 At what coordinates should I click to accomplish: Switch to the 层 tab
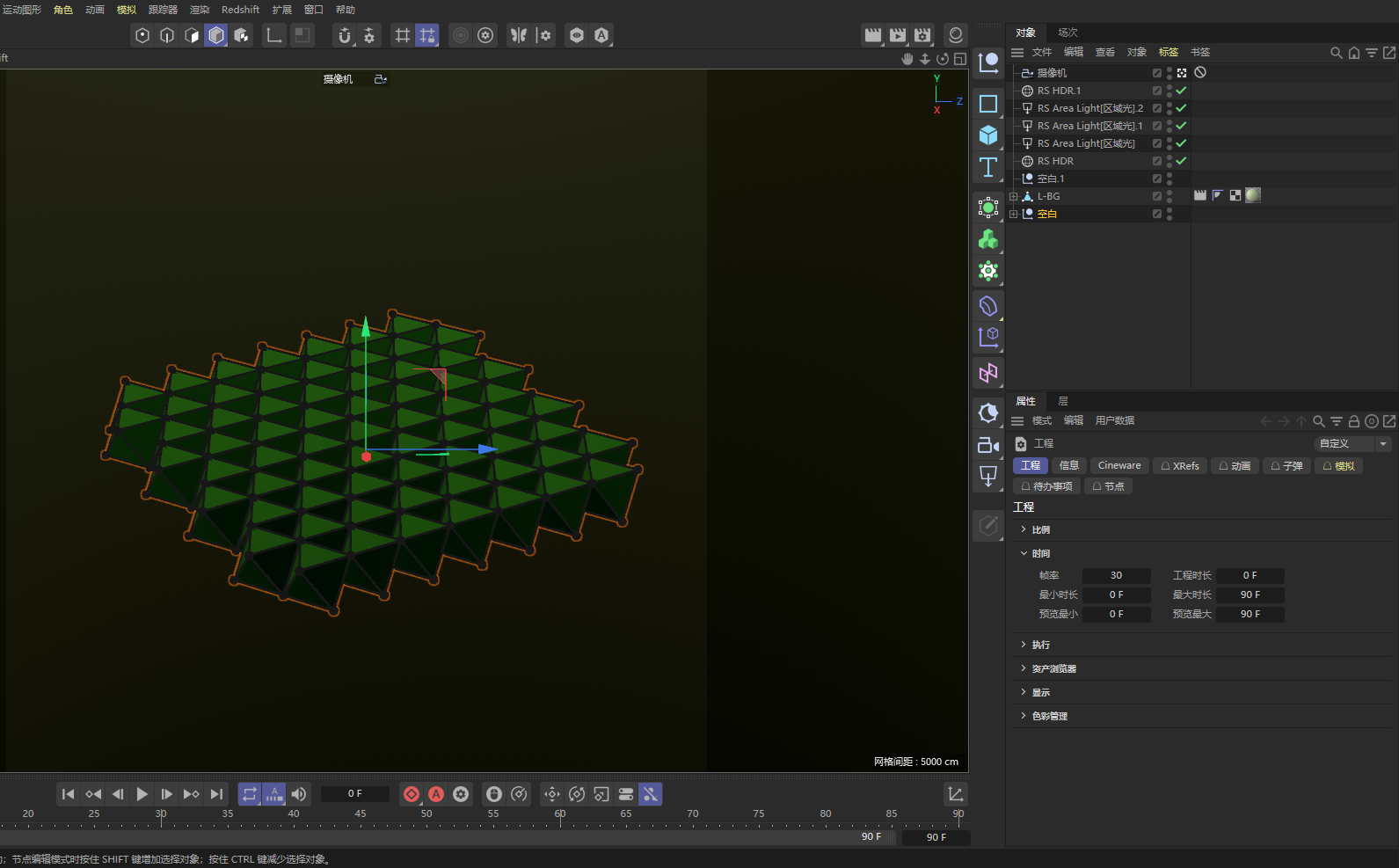click(x=1063, y=401)
